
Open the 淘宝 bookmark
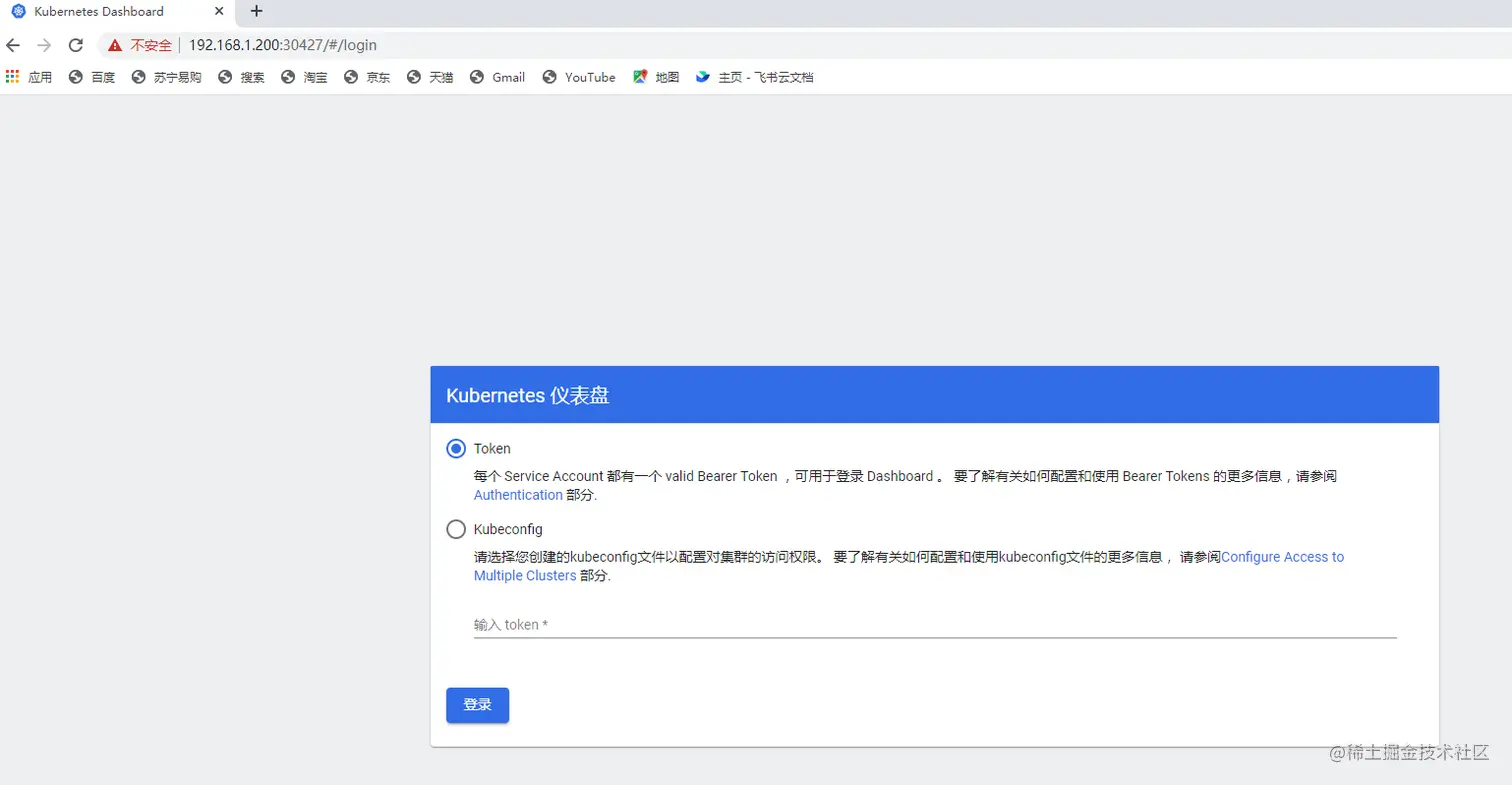point(304,77)
